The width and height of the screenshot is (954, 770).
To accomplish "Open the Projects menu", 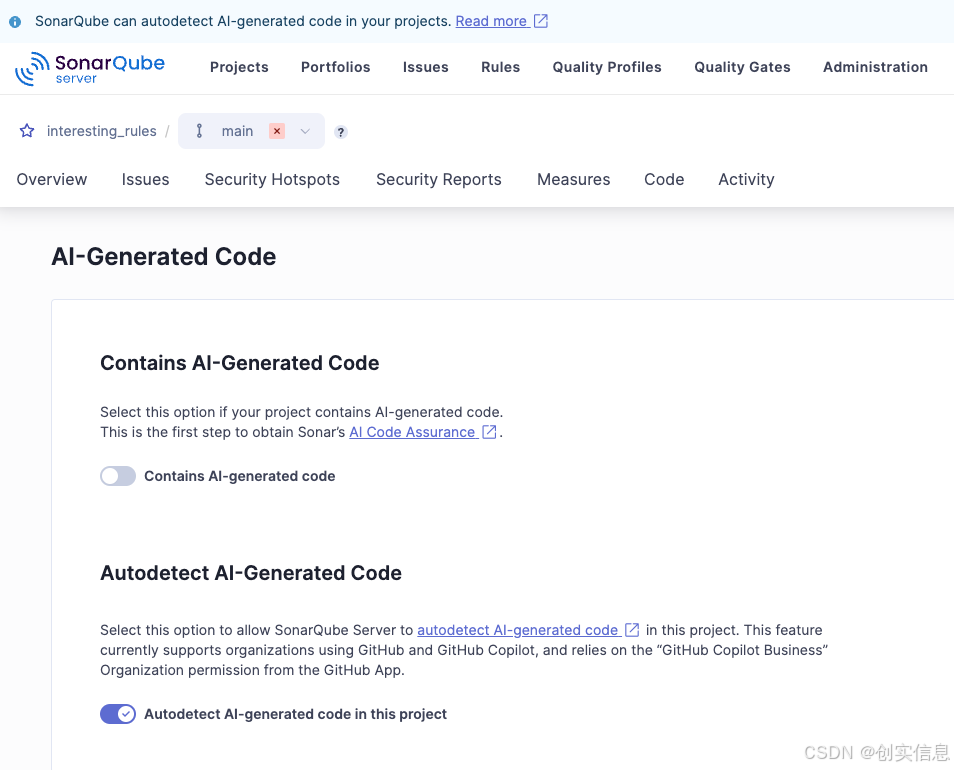I will click(x=239, y=67).
